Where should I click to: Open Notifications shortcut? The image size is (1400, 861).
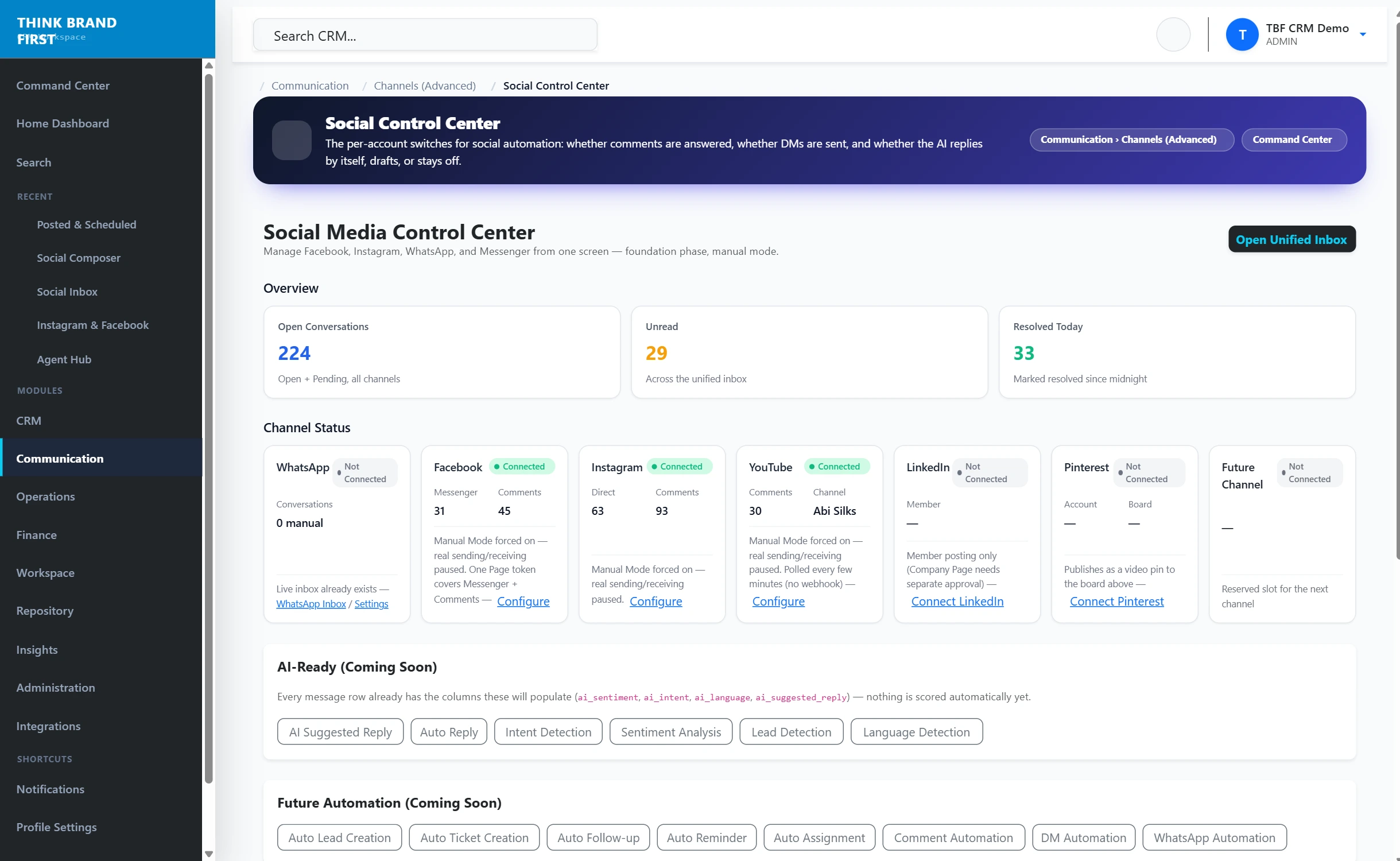click(50, 789)
